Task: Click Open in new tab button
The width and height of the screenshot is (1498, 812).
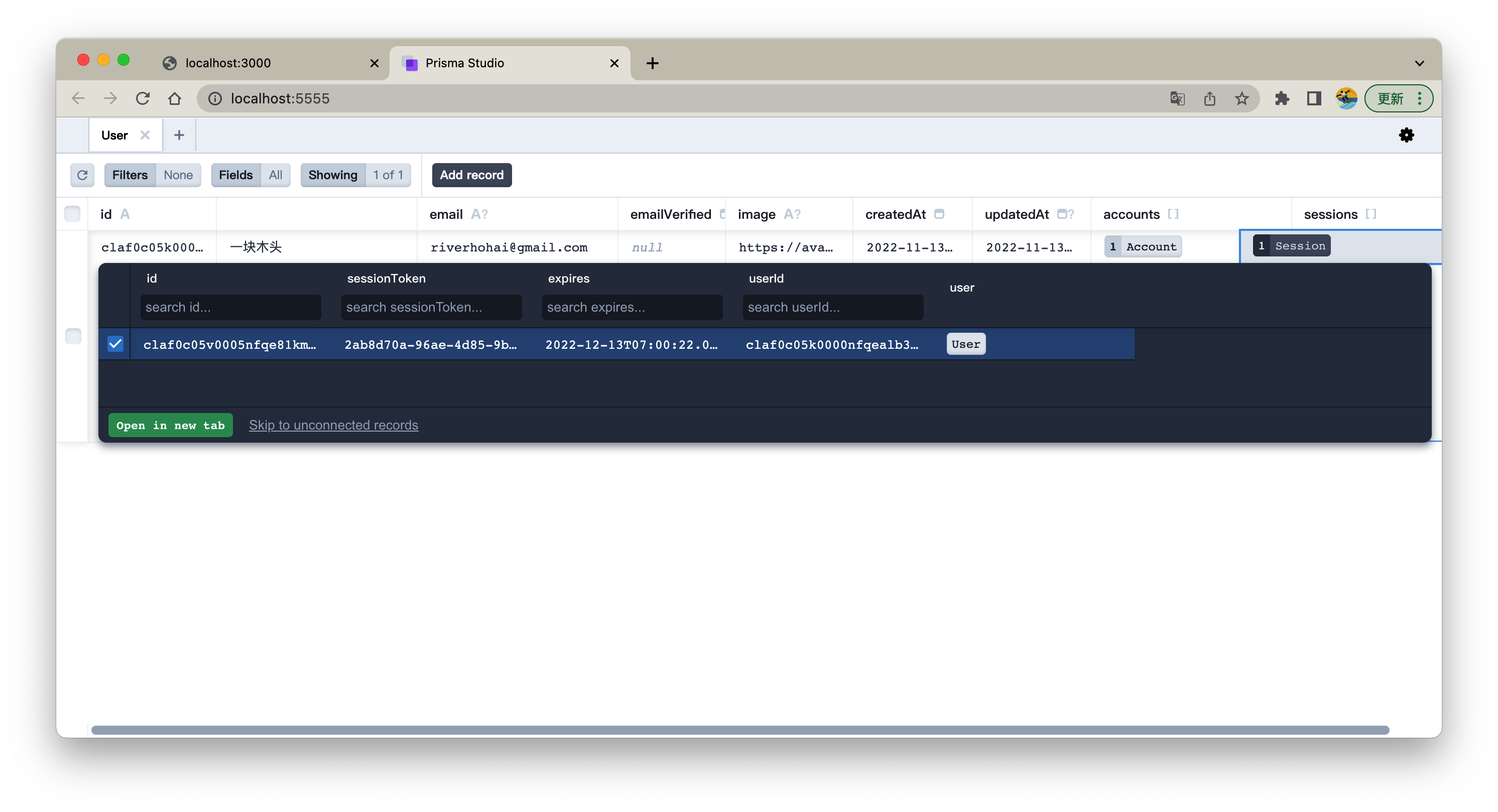Action: [x=170, y=426]
